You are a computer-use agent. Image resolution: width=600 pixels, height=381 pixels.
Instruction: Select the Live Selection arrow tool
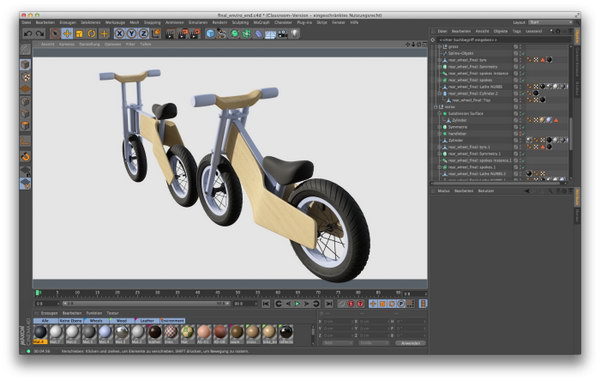coord(55,34)
